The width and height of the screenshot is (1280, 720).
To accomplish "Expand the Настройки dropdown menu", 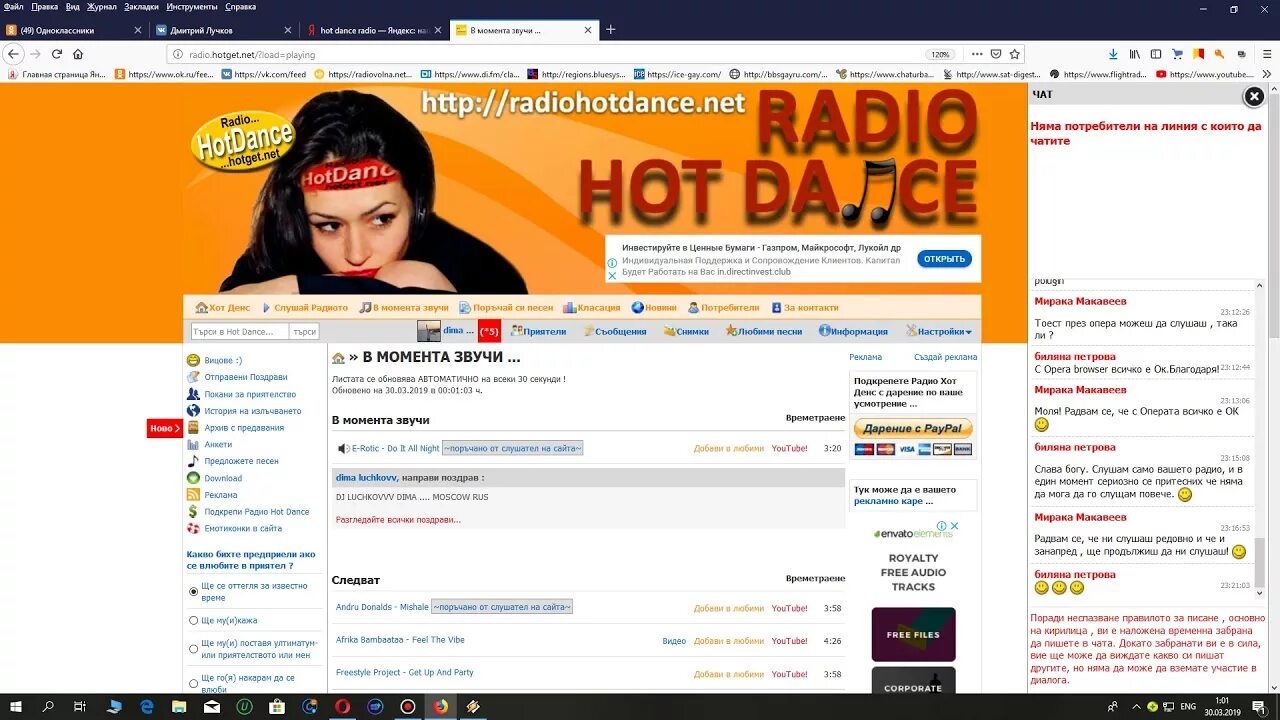I will (x=939, y=331).
